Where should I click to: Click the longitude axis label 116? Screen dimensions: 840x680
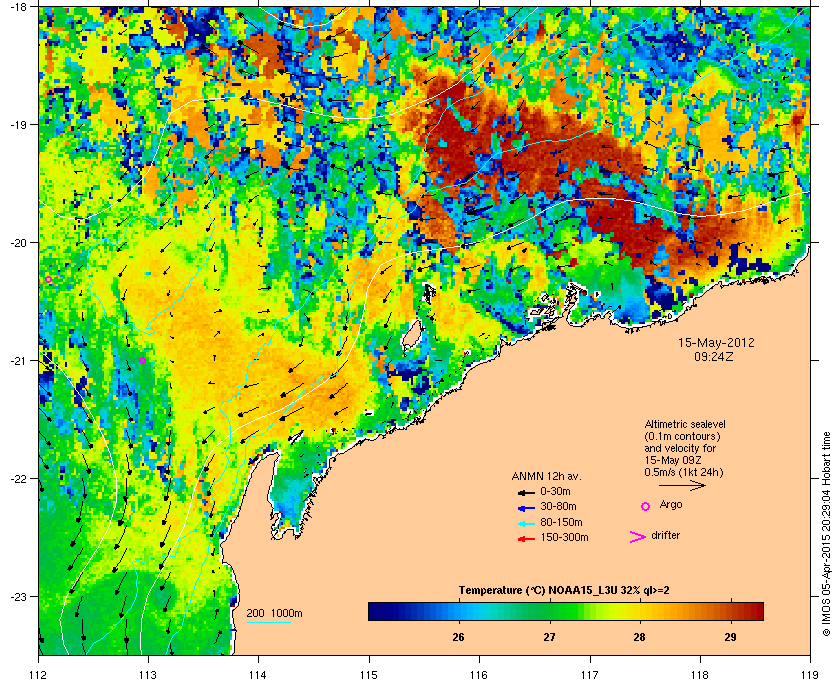tap(479, 674)
